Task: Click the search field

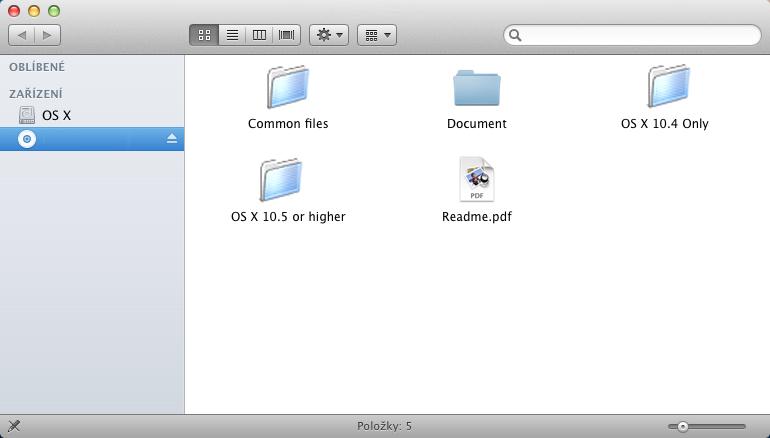Action: pyautogui.click(x=632, y=35)
